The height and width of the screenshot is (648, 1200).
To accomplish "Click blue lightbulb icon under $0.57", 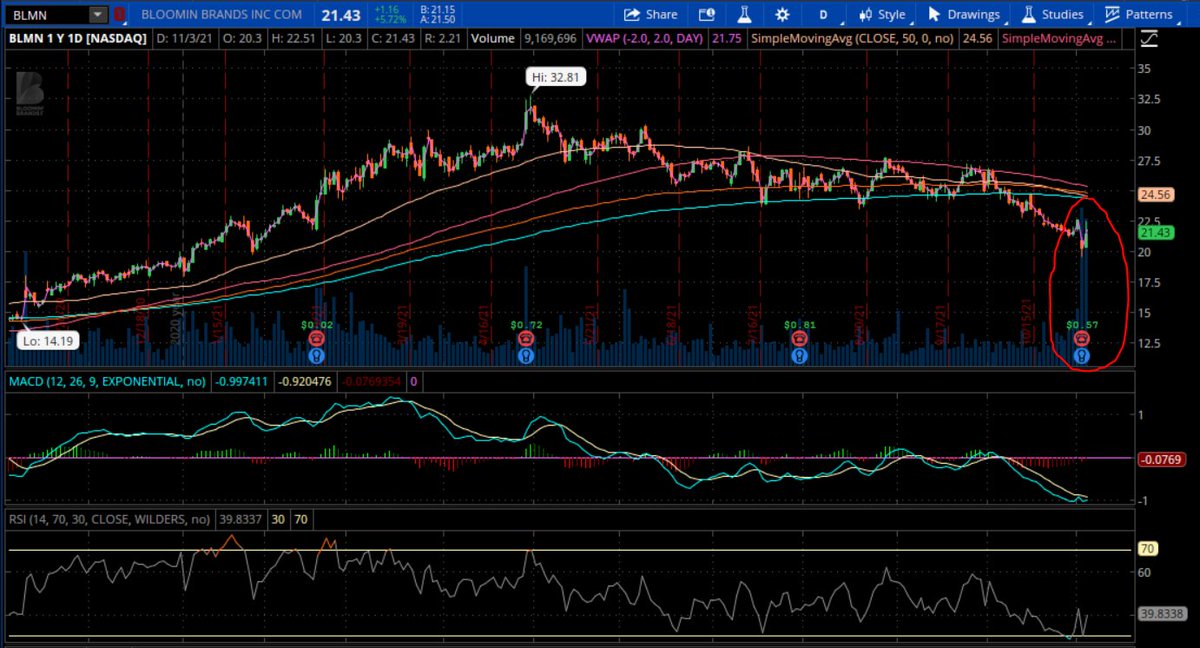I will (x=1081, y=354).
